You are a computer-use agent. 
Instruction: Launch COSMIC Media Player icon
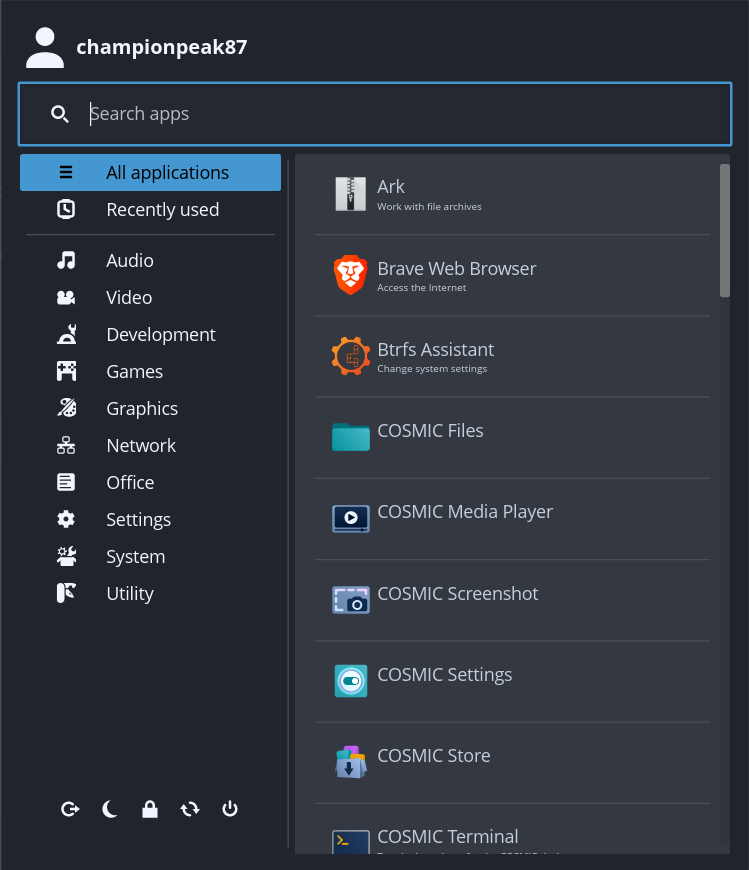click(351, 518)
